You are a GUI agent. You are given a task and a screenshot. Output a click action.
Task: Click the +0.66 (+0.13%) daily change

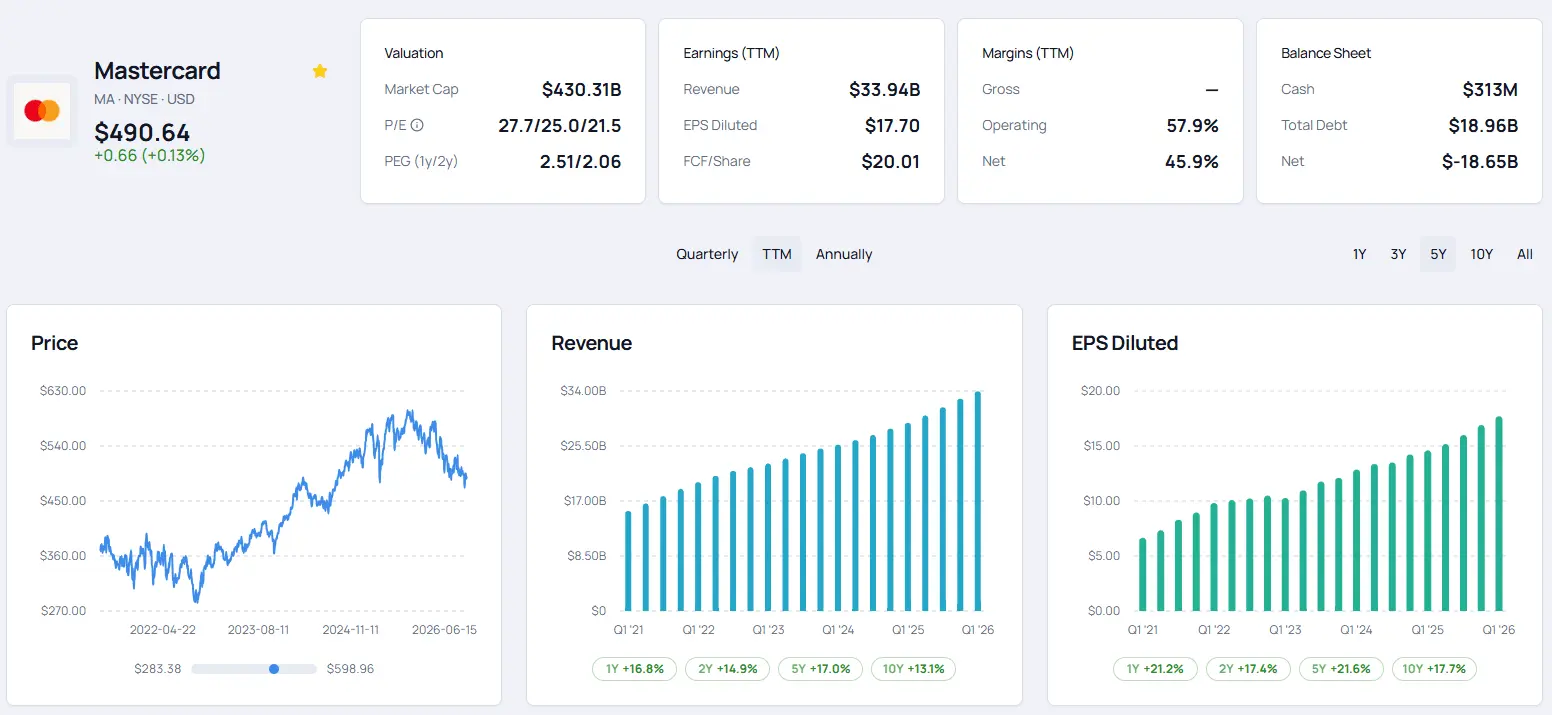pos(149,155)
